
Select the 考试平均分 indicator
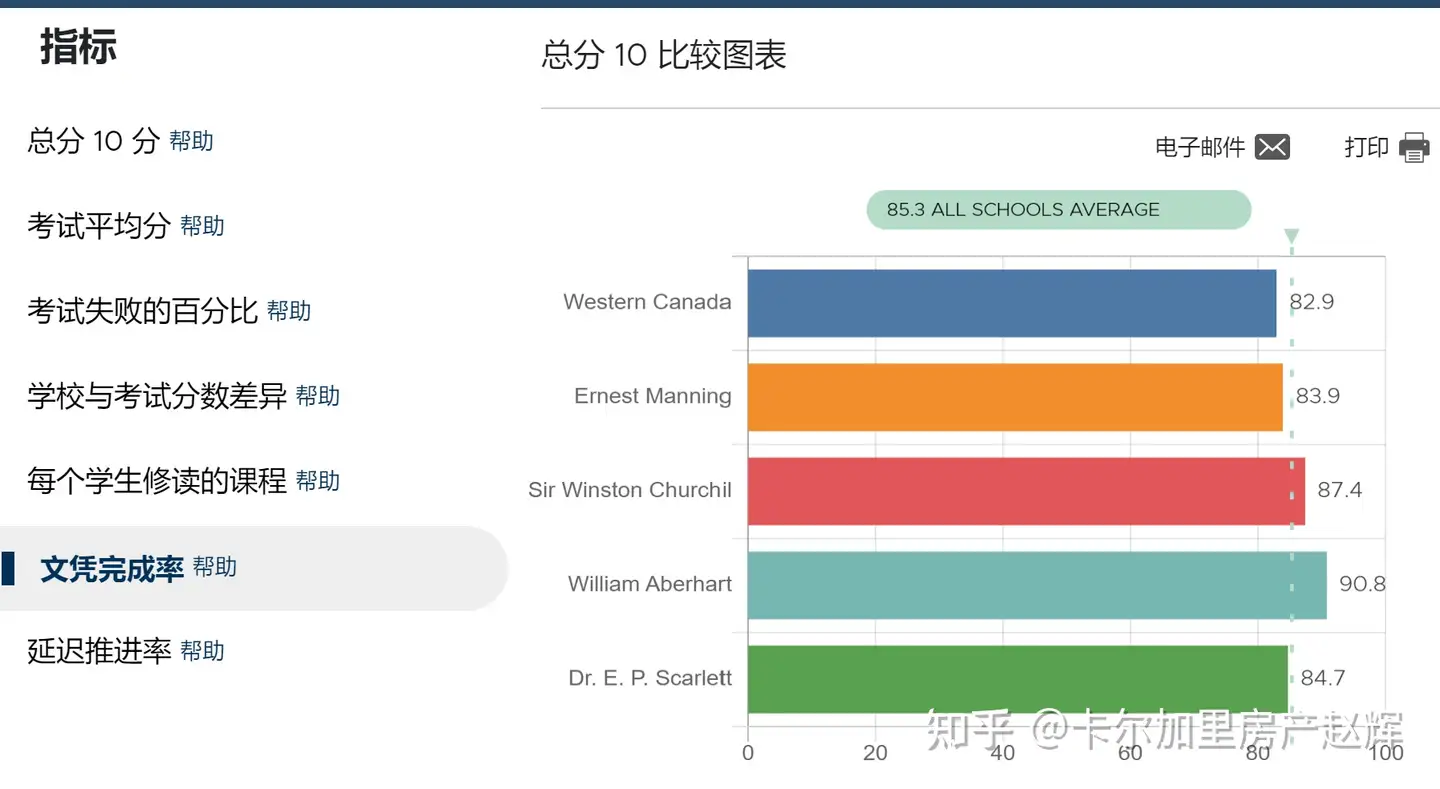tap(98, 226)
